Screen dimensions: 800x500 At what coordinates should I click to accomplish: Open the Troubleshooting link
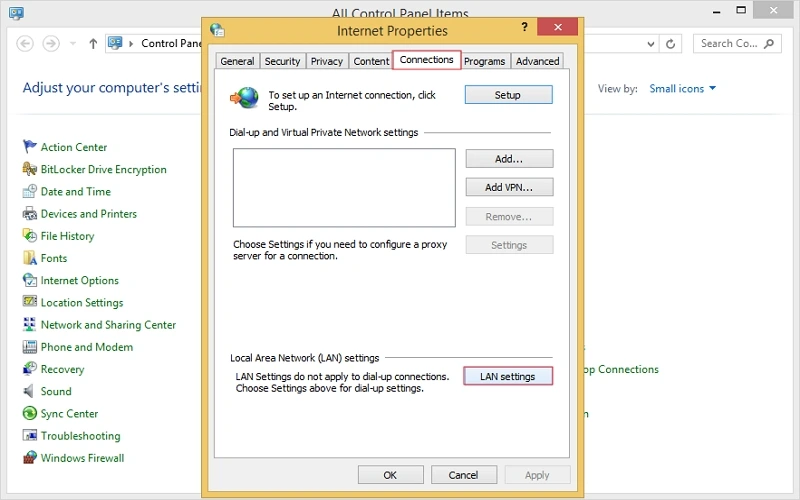click(81, 436)
